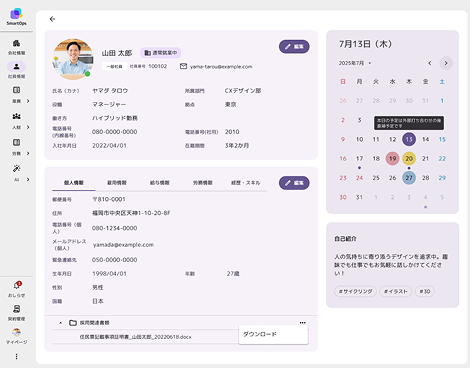
Task: Open the sidebar icon above マイページ avatar
Action: [16, 309]
